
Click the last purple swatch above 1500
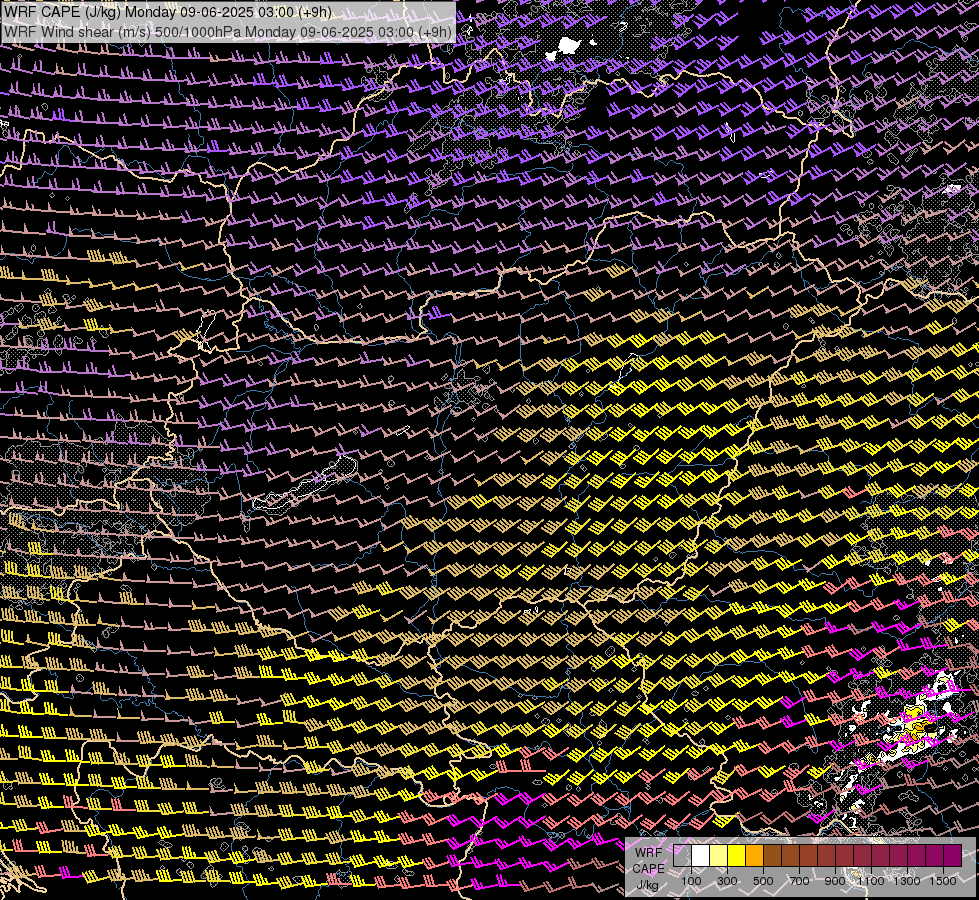point(953,855)
